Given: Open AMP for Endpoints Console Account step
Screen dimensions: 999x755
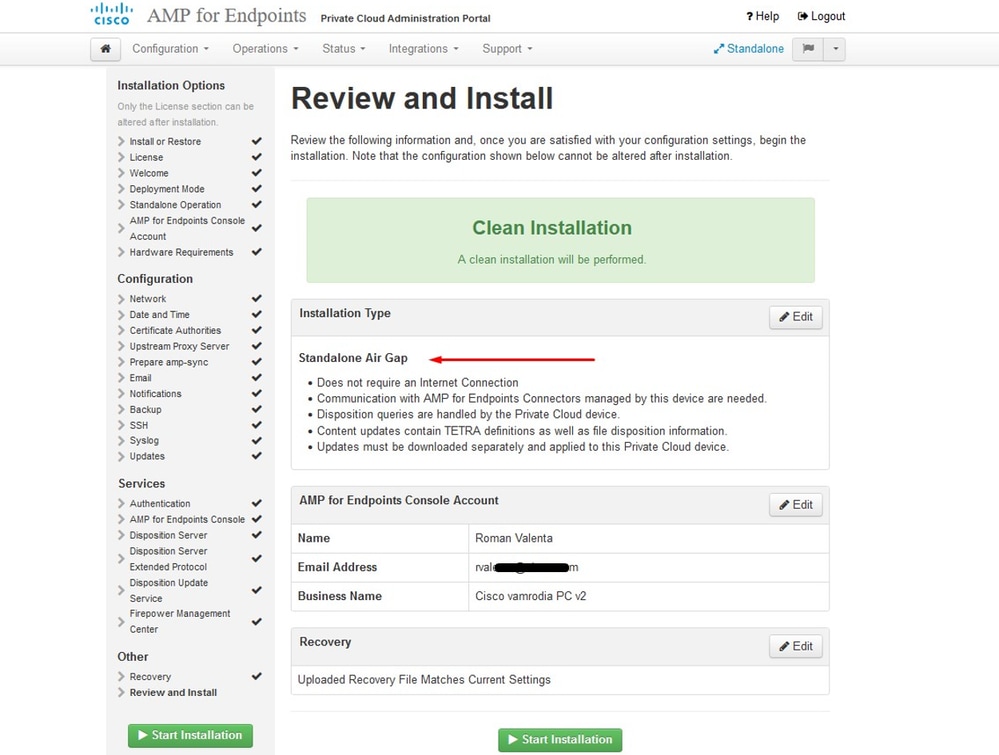Looking at the screenshot, I should tap(187, 229).
